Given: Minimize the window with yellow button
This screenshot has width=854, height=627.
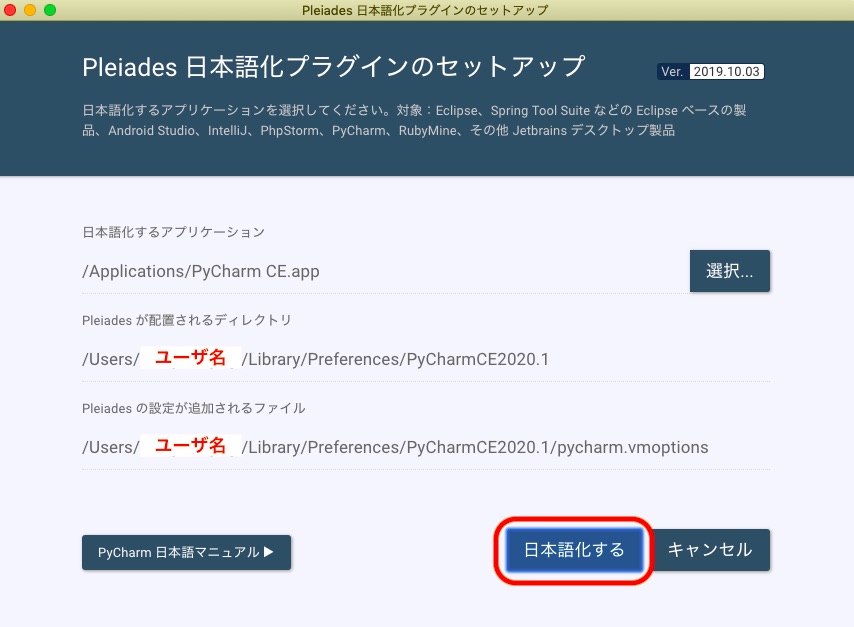Looking at the screenshot, I should point(30,10).
